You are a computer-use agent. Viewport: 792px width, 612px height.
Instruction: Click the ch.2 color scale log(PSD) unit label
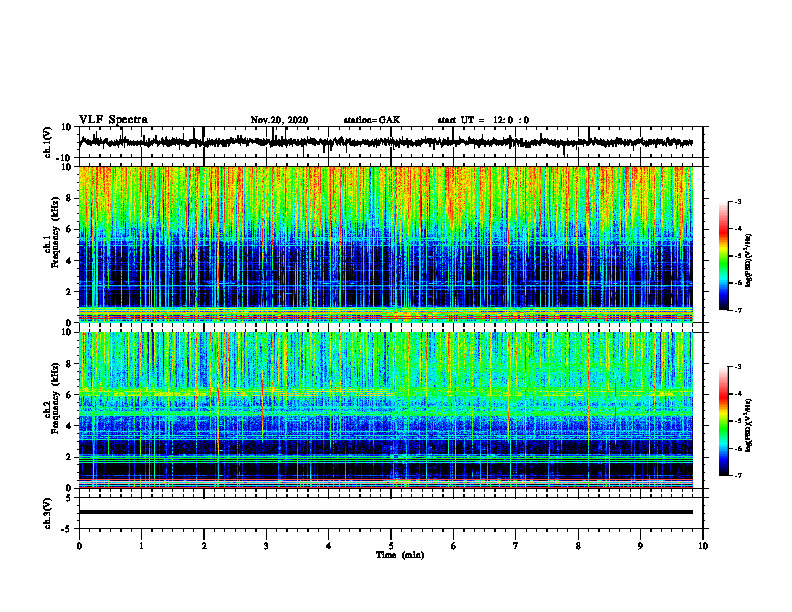tap(749, 425)
